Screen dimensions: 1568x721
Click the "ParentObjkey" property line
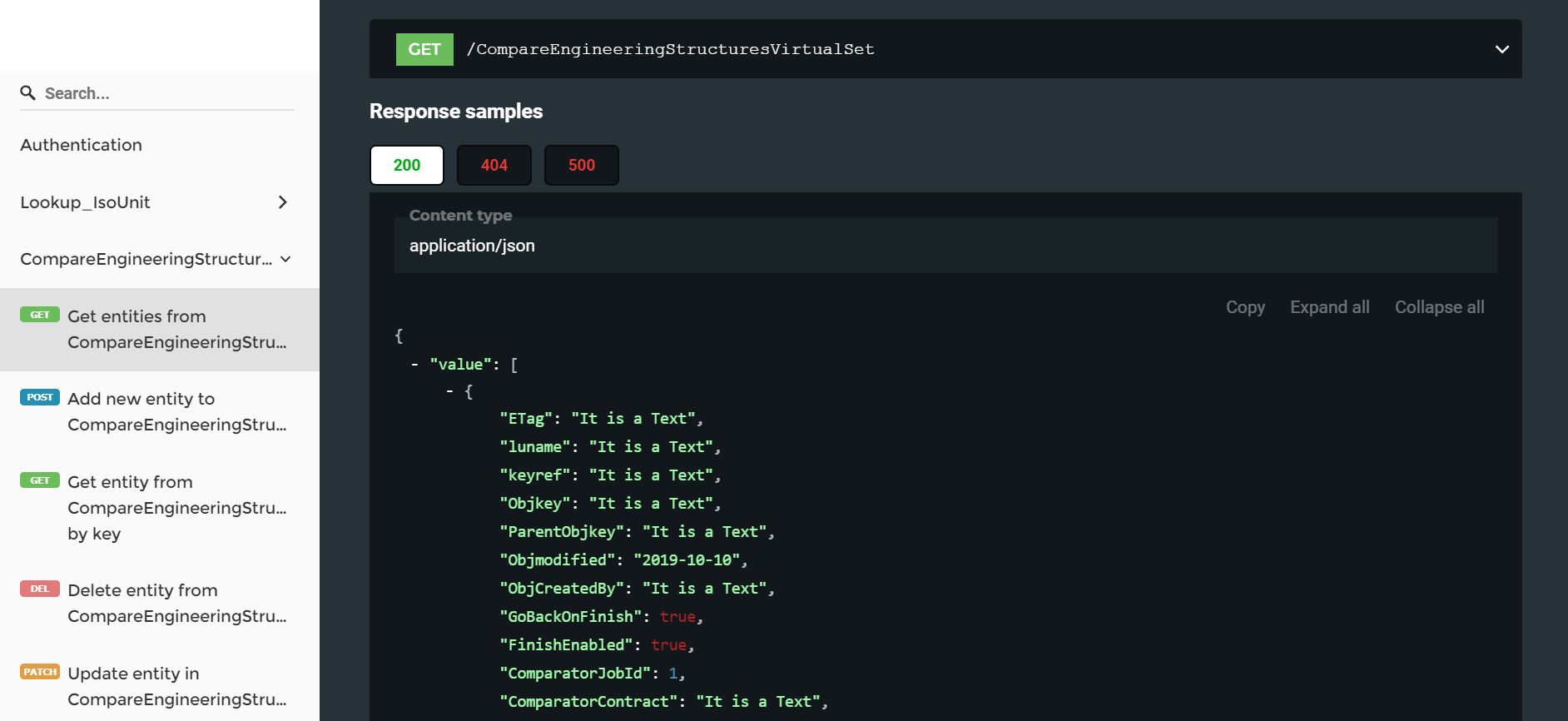[x=638, y=532]
